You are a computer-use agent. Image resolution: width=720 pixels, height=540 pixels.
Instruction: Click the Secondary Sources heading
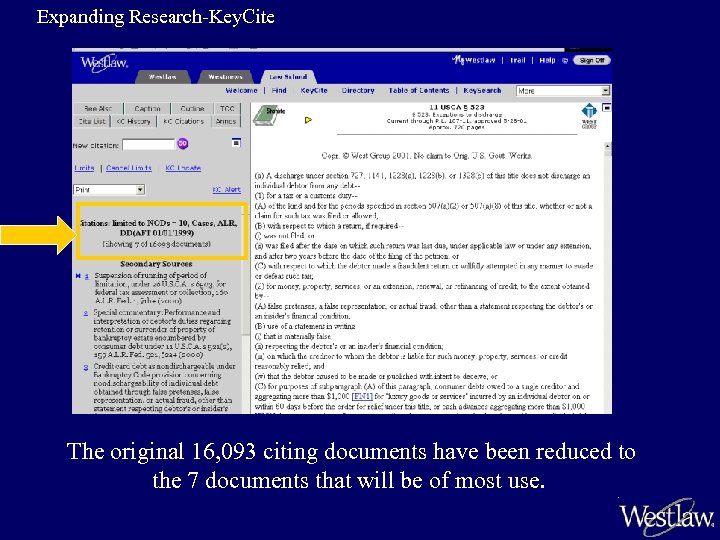click(156, 264)
